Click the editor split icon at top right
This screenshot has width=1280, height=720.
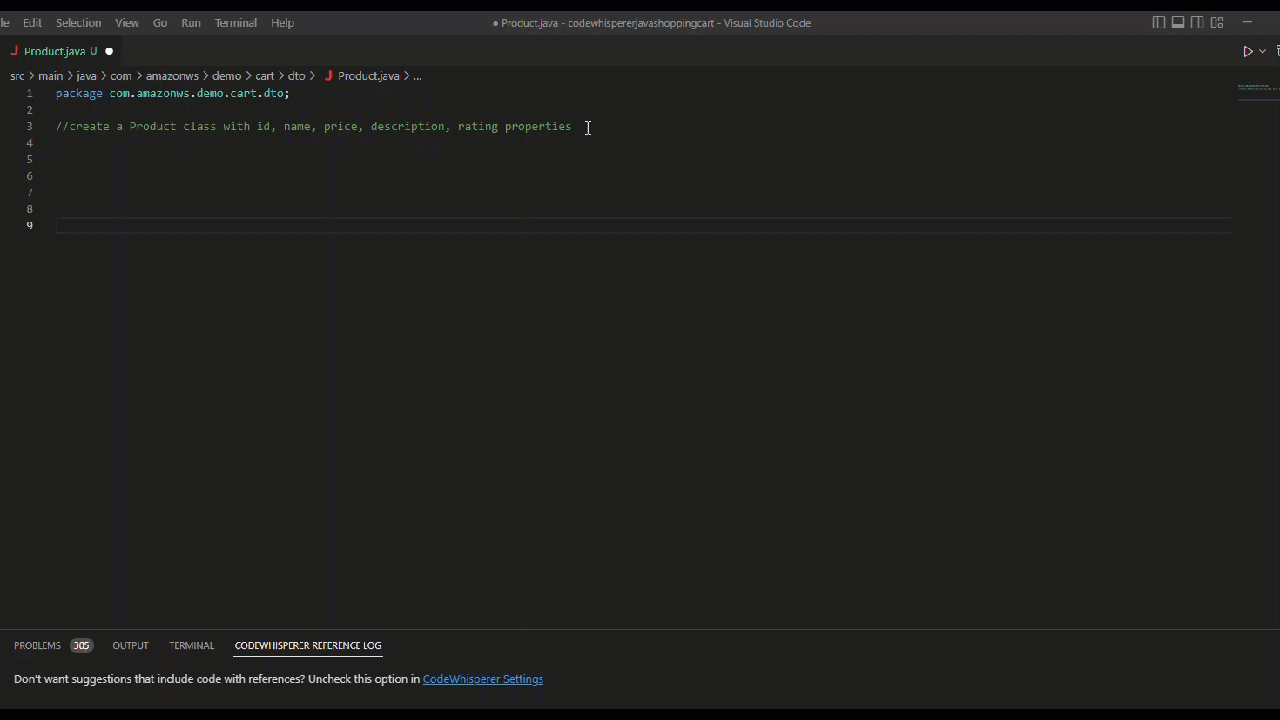point(1277,51)
